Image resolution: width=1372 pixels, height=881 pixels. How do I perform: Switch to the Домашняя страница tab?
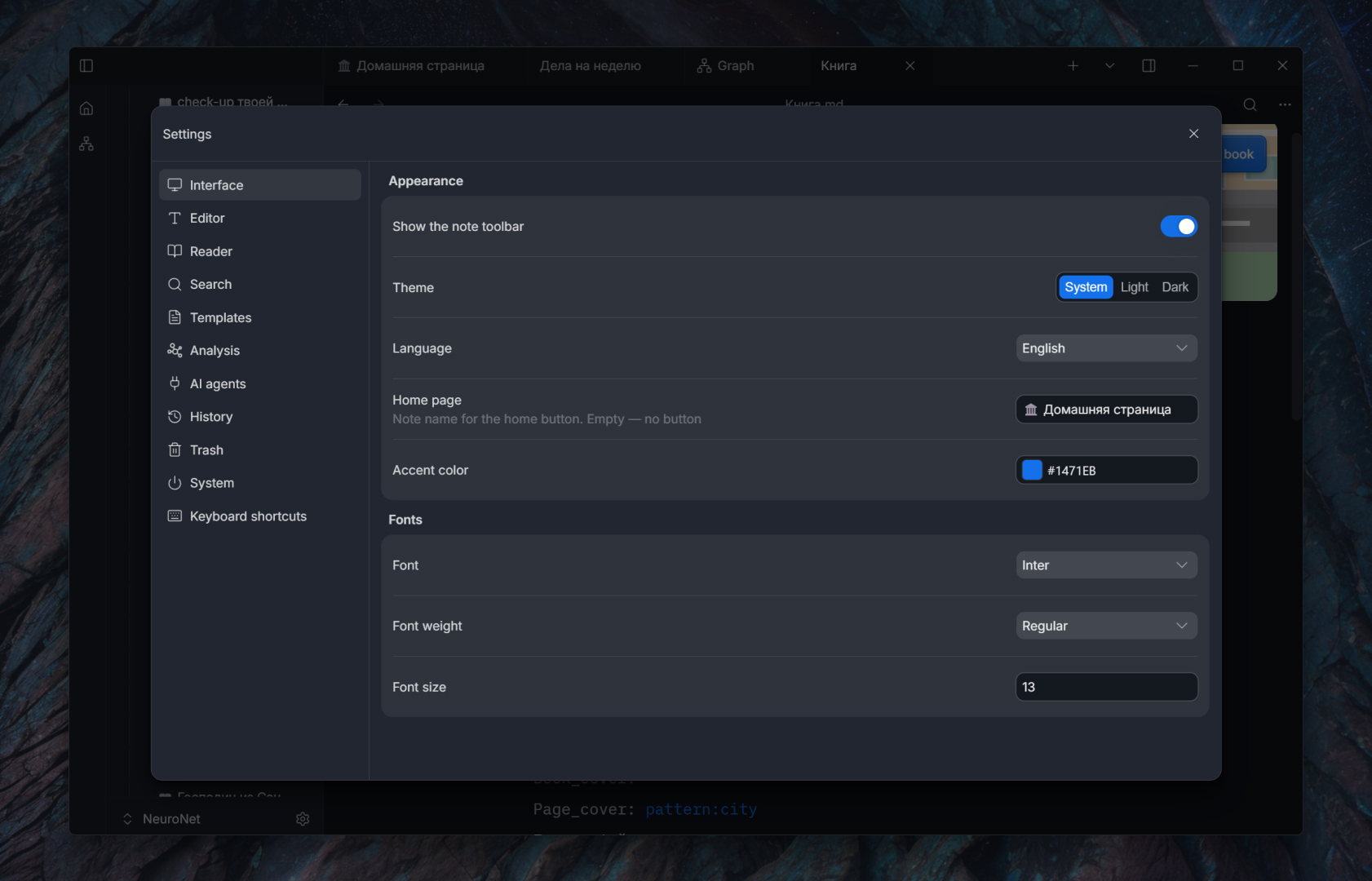pyautogui.click(x=411, y=66)
